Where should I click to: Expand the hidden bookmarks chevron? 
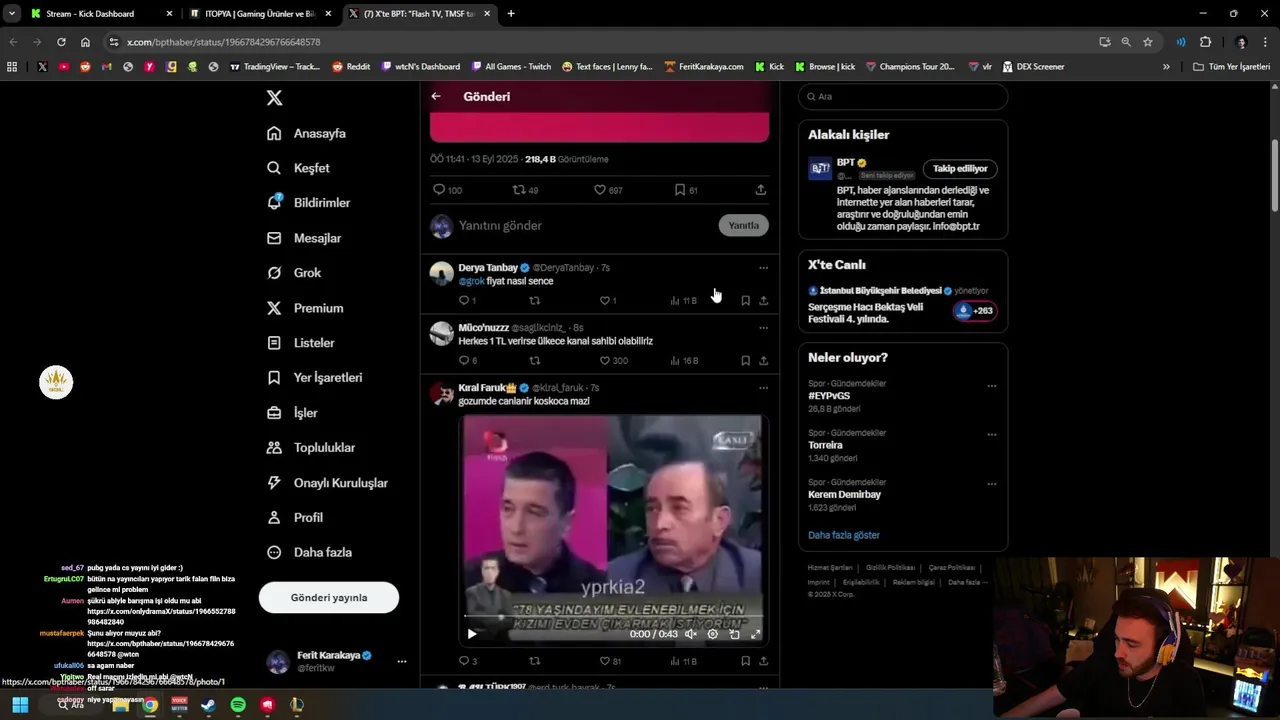pyautogui.click(x=1166, y=67)
